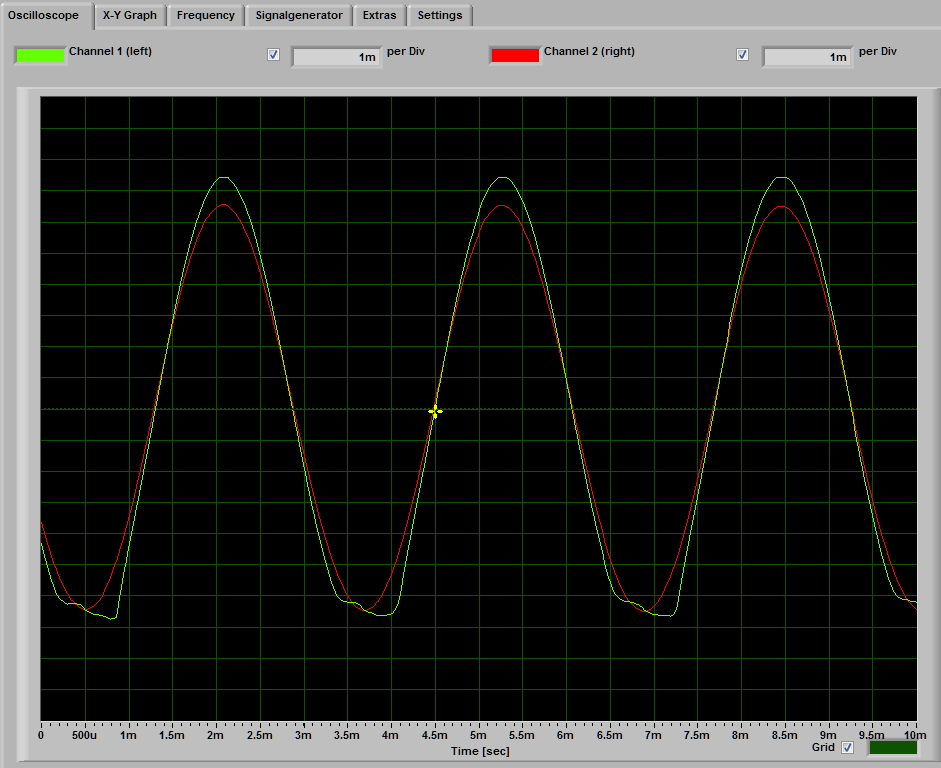The image size is (941, 768).
Task: Click the '2m' time axis value
Action: [215, 735]
